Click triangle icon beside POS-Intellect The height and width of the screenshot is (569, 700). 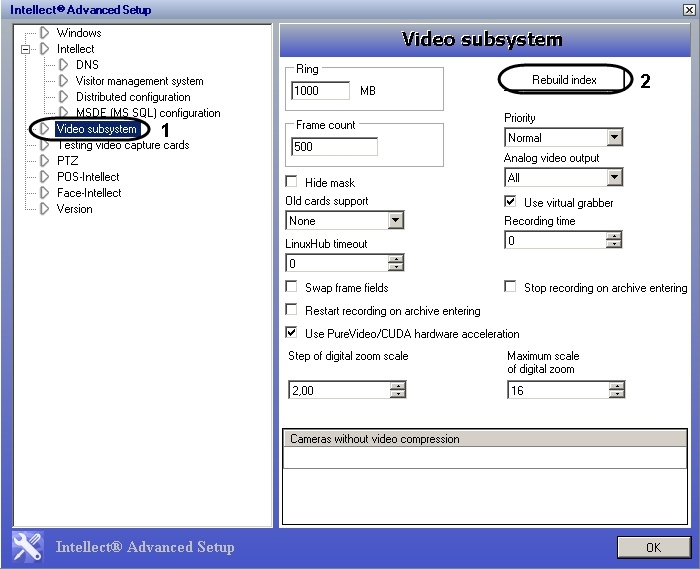44,177
